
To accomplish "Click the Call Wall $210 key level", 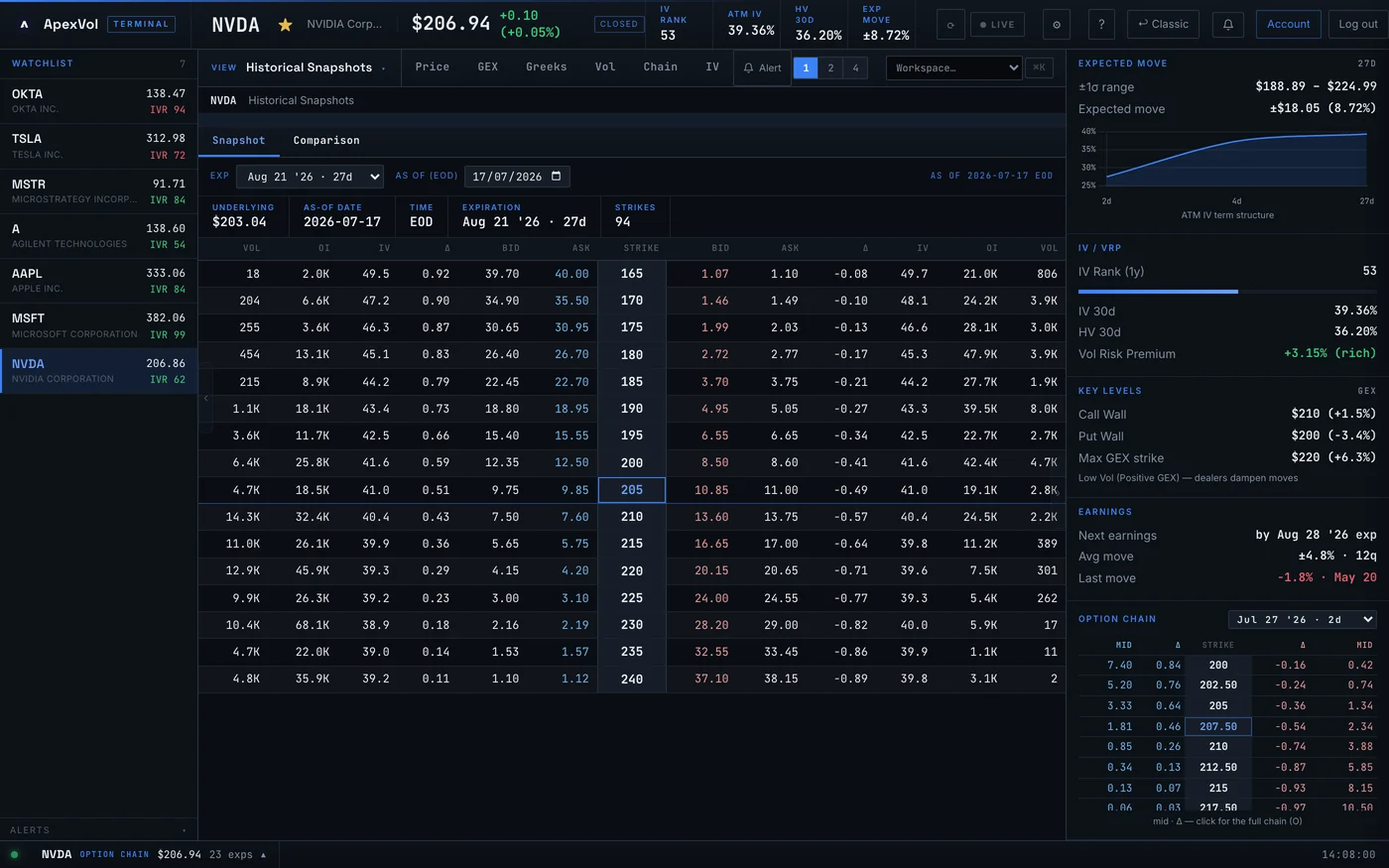I will [1227, 415].
